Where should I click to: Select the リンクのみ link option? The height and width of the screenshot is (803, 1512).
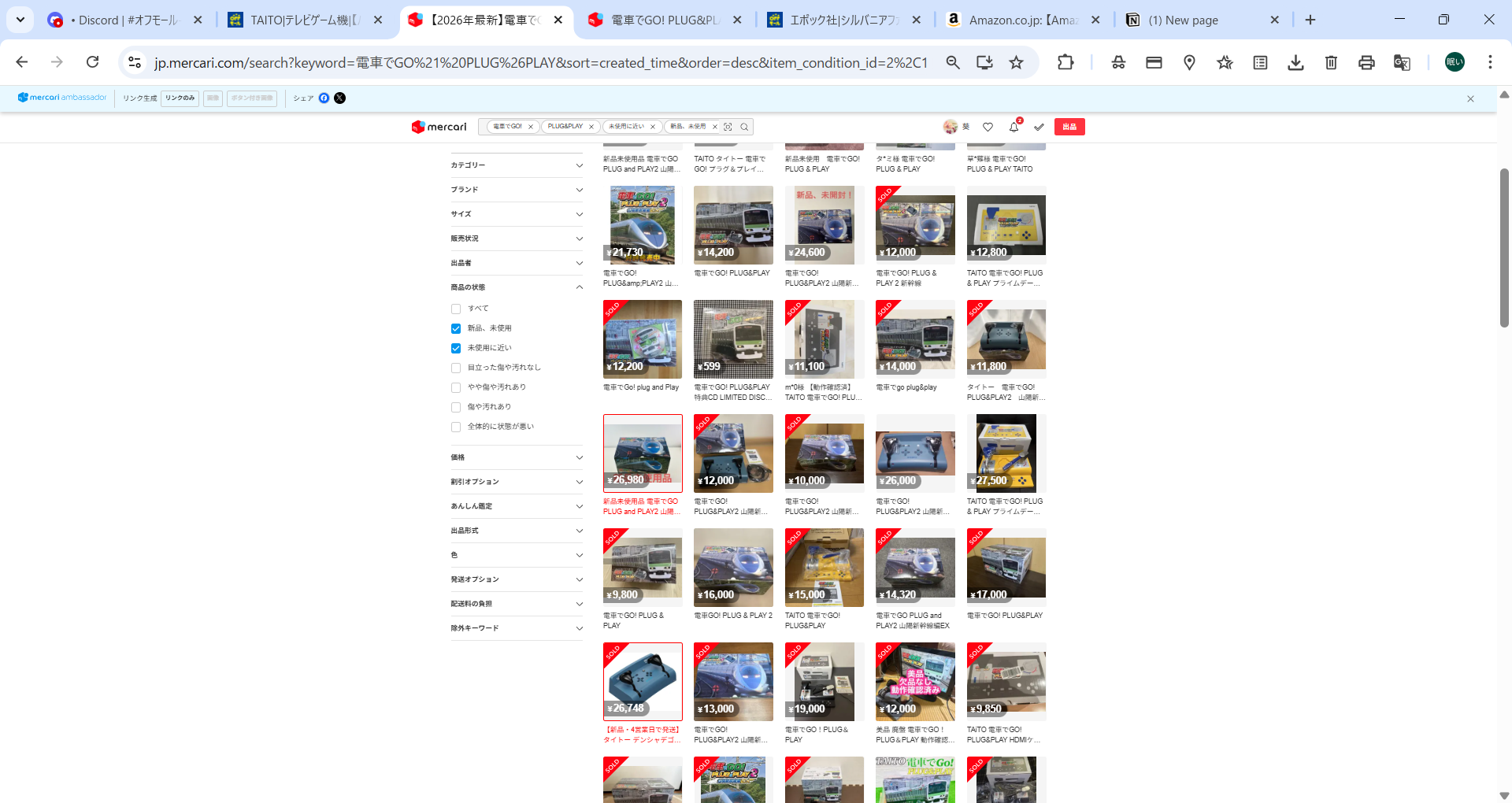[x=180, y=98]
